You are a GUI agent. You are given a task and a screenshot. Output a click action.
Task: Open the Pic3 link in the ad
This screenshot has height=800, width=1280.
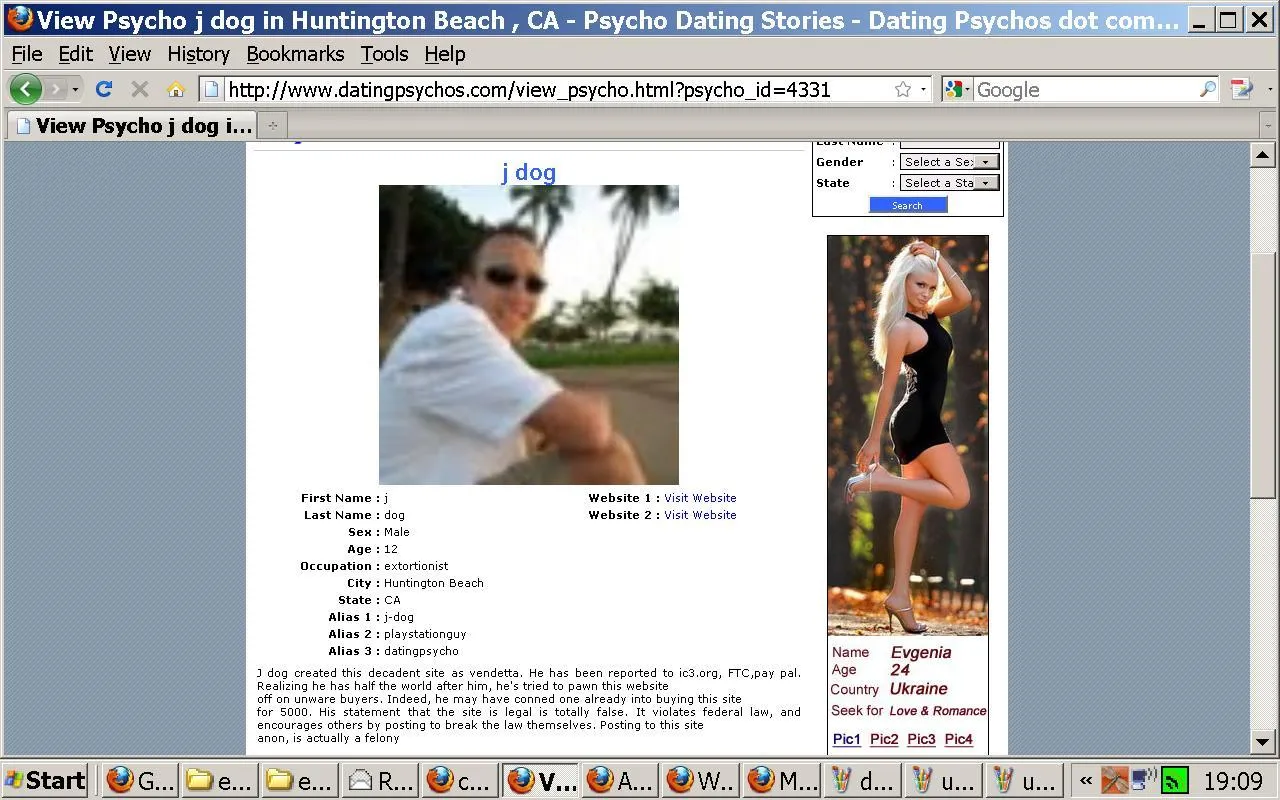tap(921, 739)
